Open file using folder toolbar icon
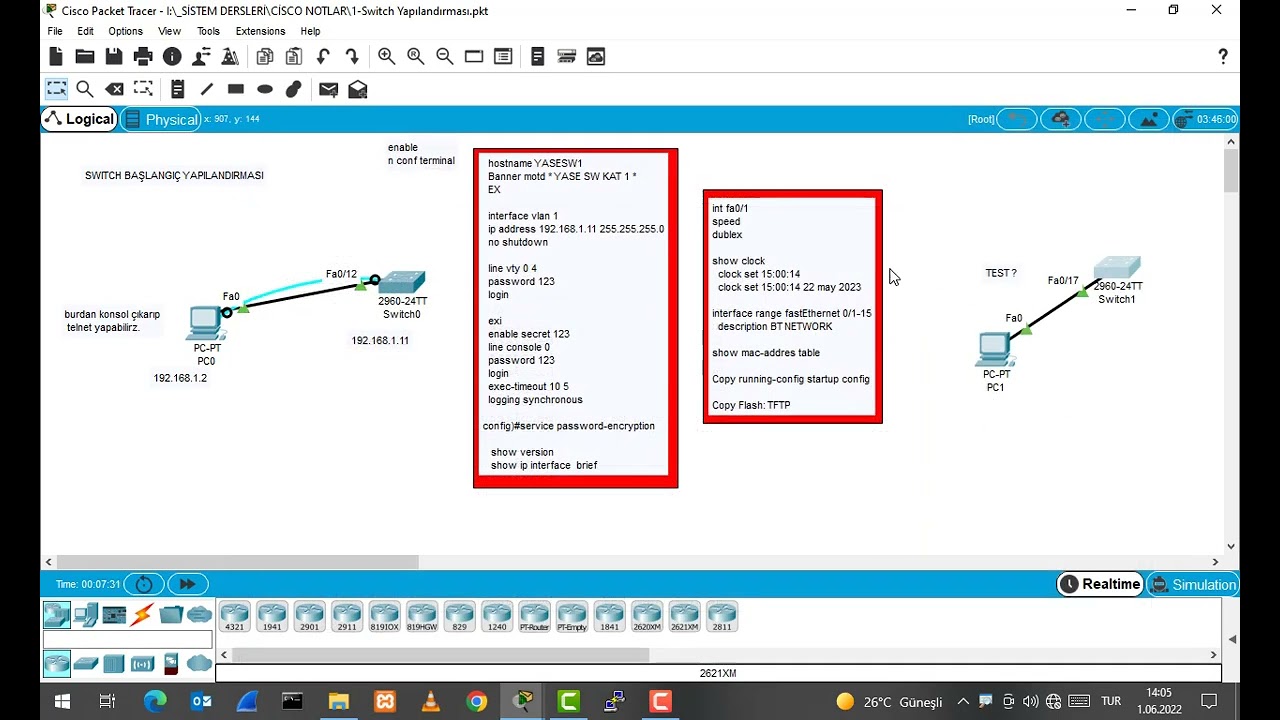This screenshot has width=1280, height=720. tap(85, 57)
